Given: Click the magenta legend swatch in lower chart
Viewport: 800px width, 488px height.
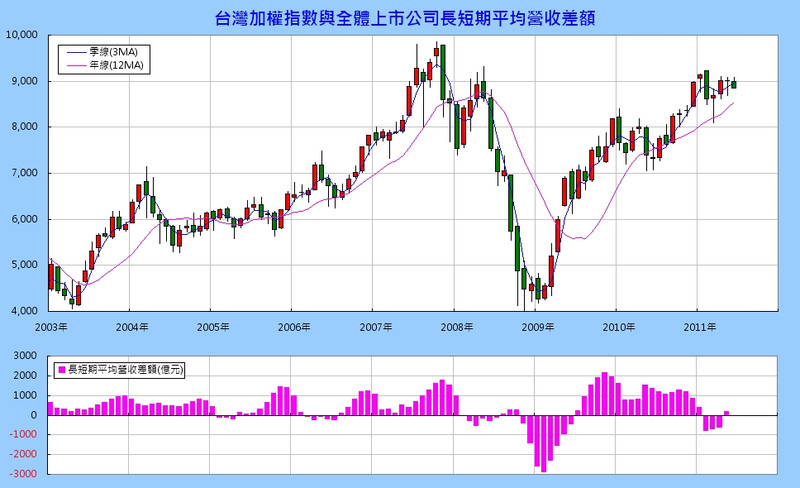Looking at the screenshot, I should [x=62, y=370].
